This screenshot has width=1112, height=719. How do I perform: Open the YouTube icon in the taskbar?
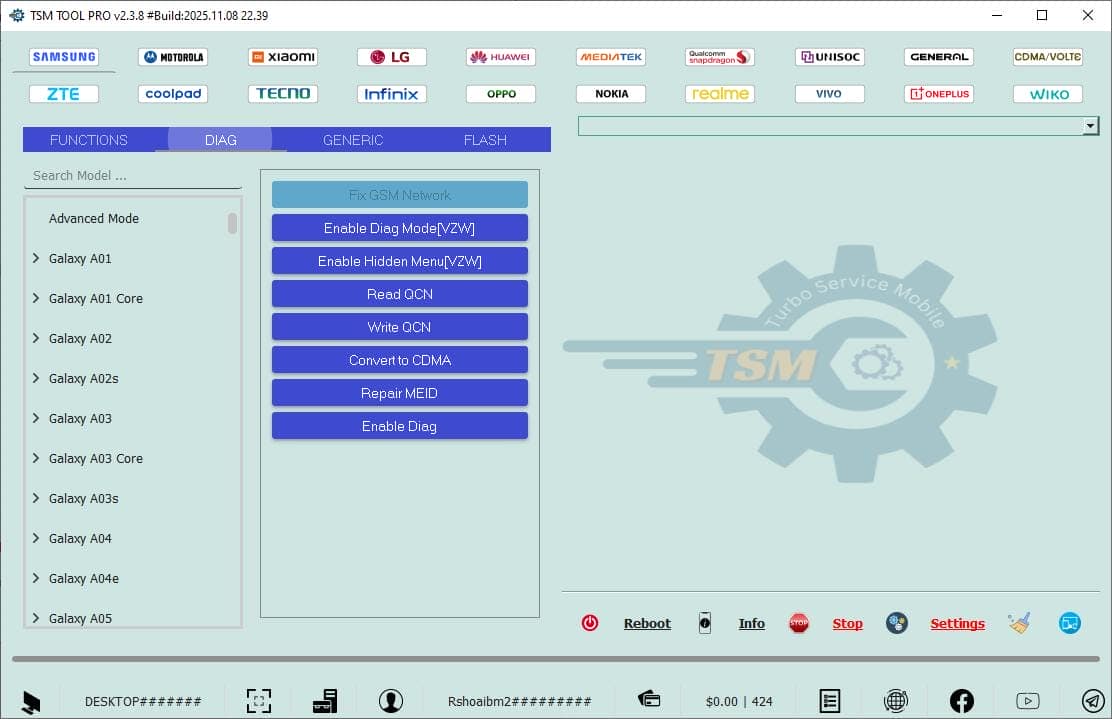tap(1028, 700)
